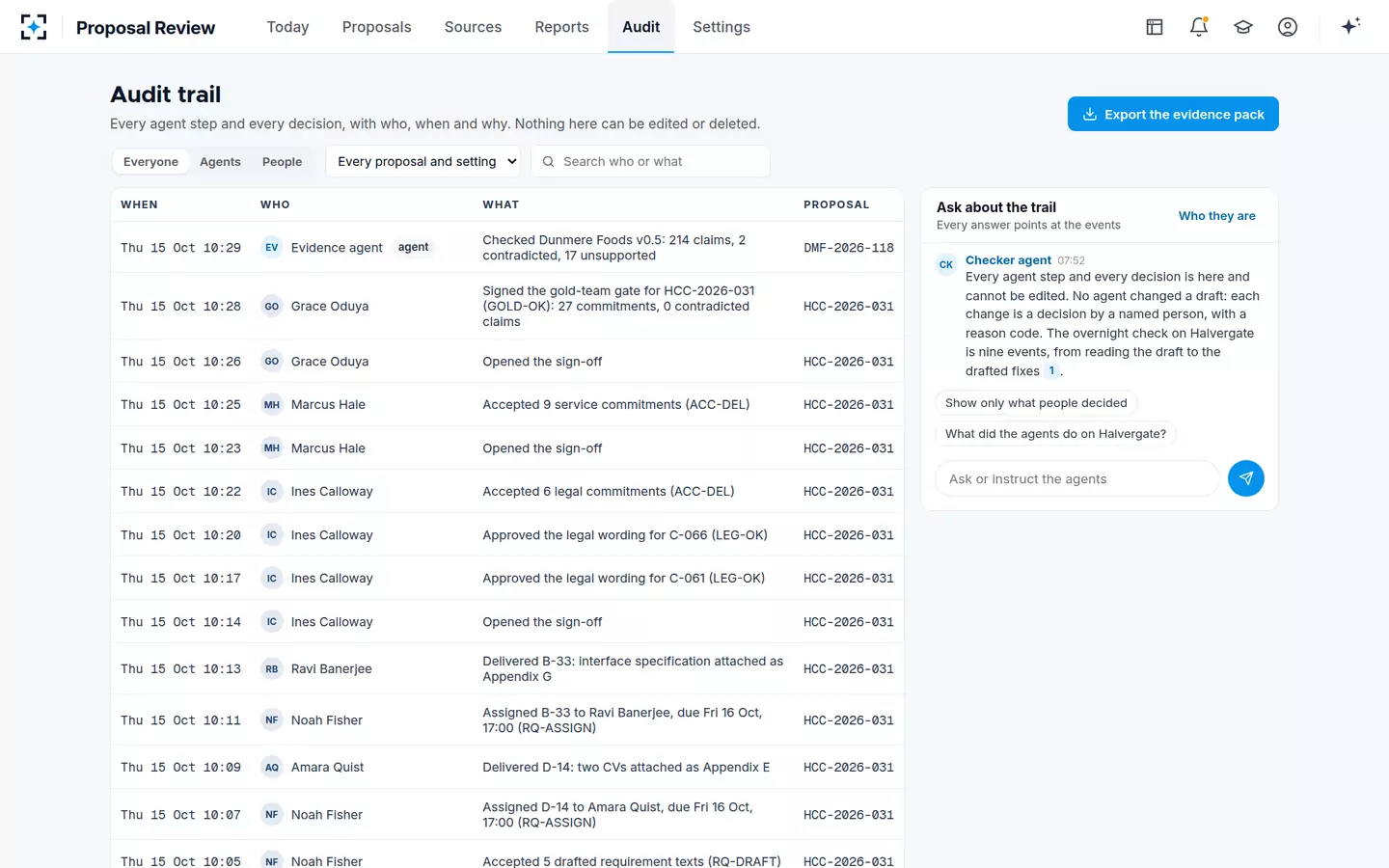The height and width of the screenshot is (868, 1389).
Task: Click the RB avatar for Ravi Banerjee
Action: point(272,668)
